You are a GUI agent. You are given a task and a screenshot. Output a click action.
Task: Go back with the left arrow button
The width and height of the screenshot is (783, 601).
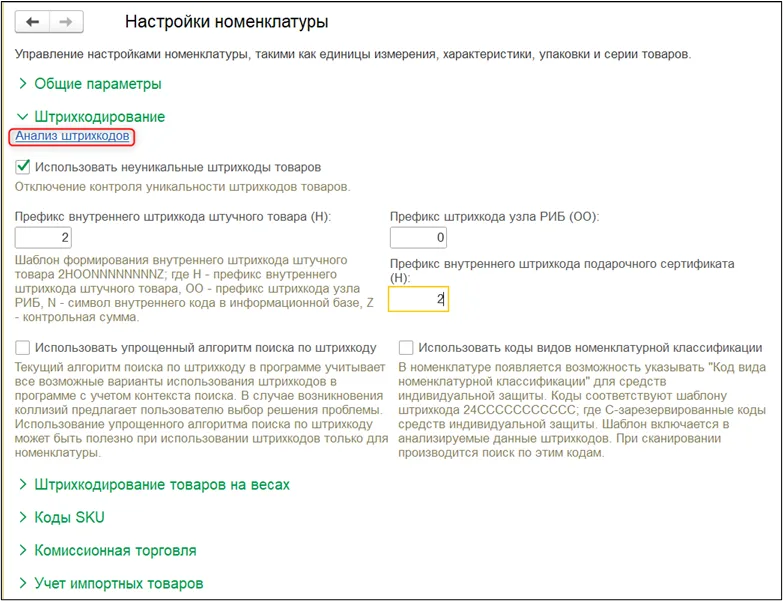pos(32,22)
